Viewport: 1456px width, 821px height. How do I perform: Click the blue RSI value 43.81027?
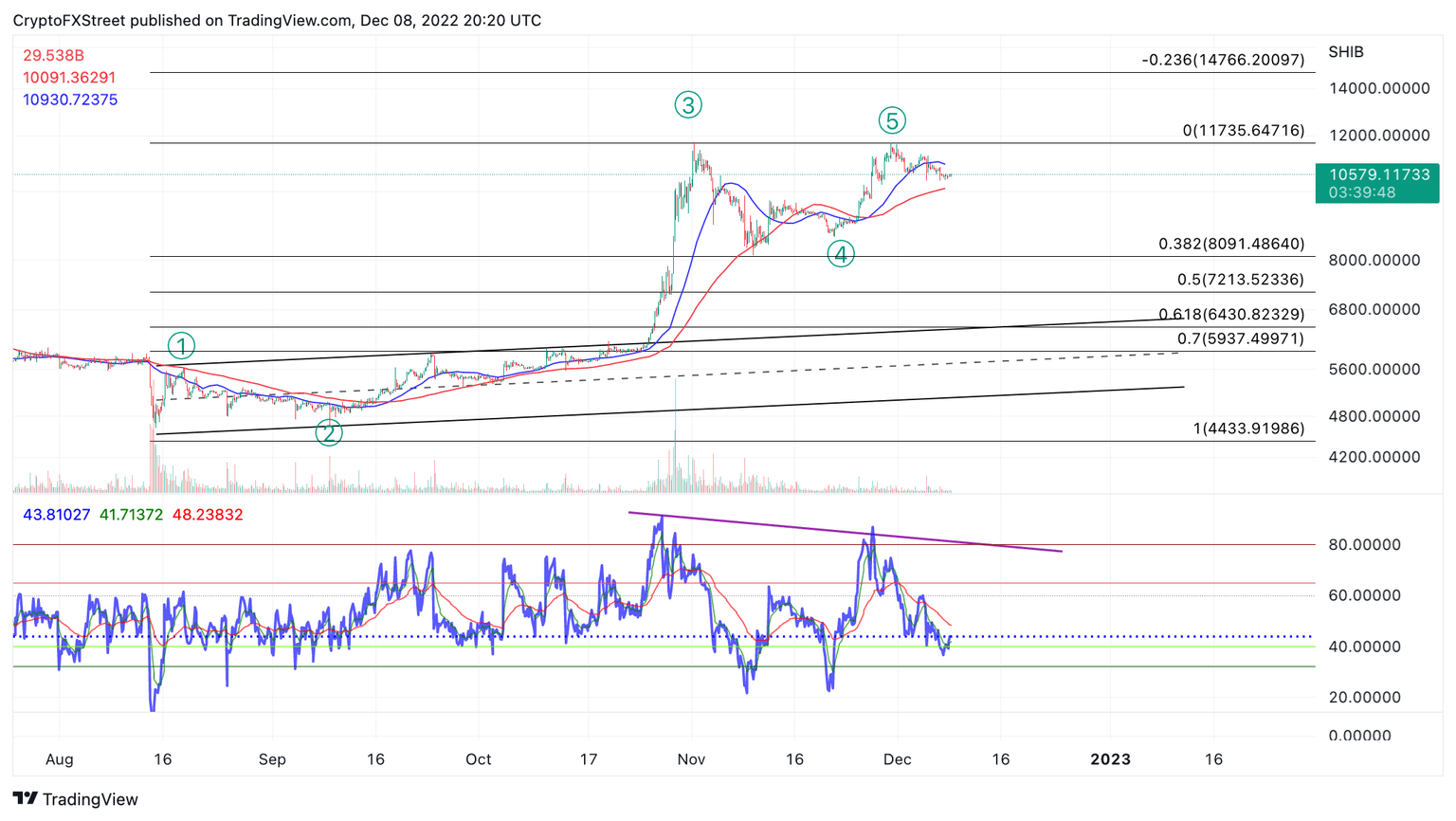(57, 516)
